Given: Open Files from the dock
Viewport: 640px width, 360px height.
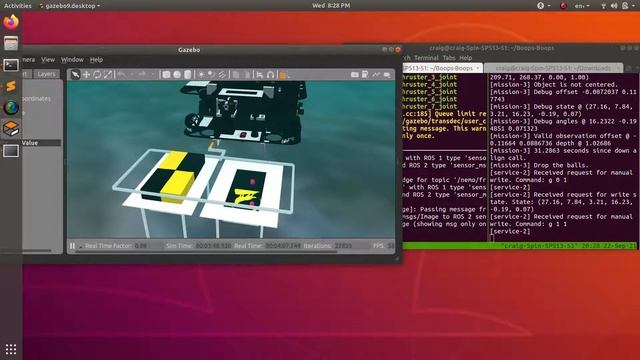Looking at the screenshot, I should (x=11, y=43).
